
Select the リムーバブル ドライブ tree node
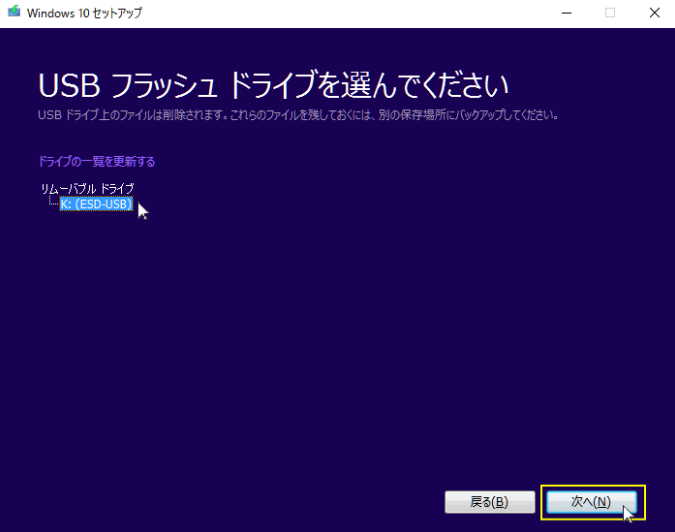(87, 189)
